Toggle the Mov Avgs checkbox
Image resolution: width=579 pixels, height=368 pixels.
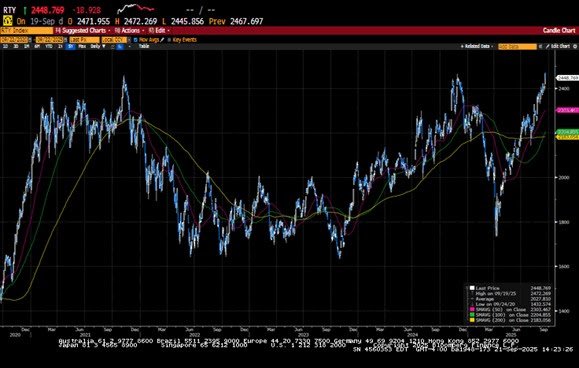136,39
